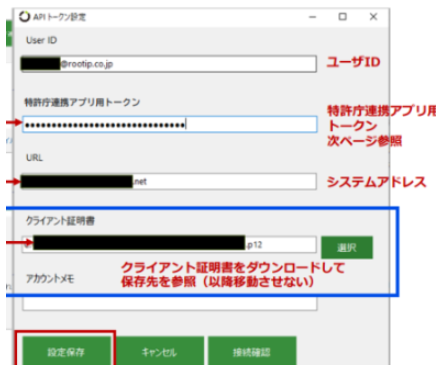Click the app icon in title bar
The image size is (436, 370).
[24, 17]
